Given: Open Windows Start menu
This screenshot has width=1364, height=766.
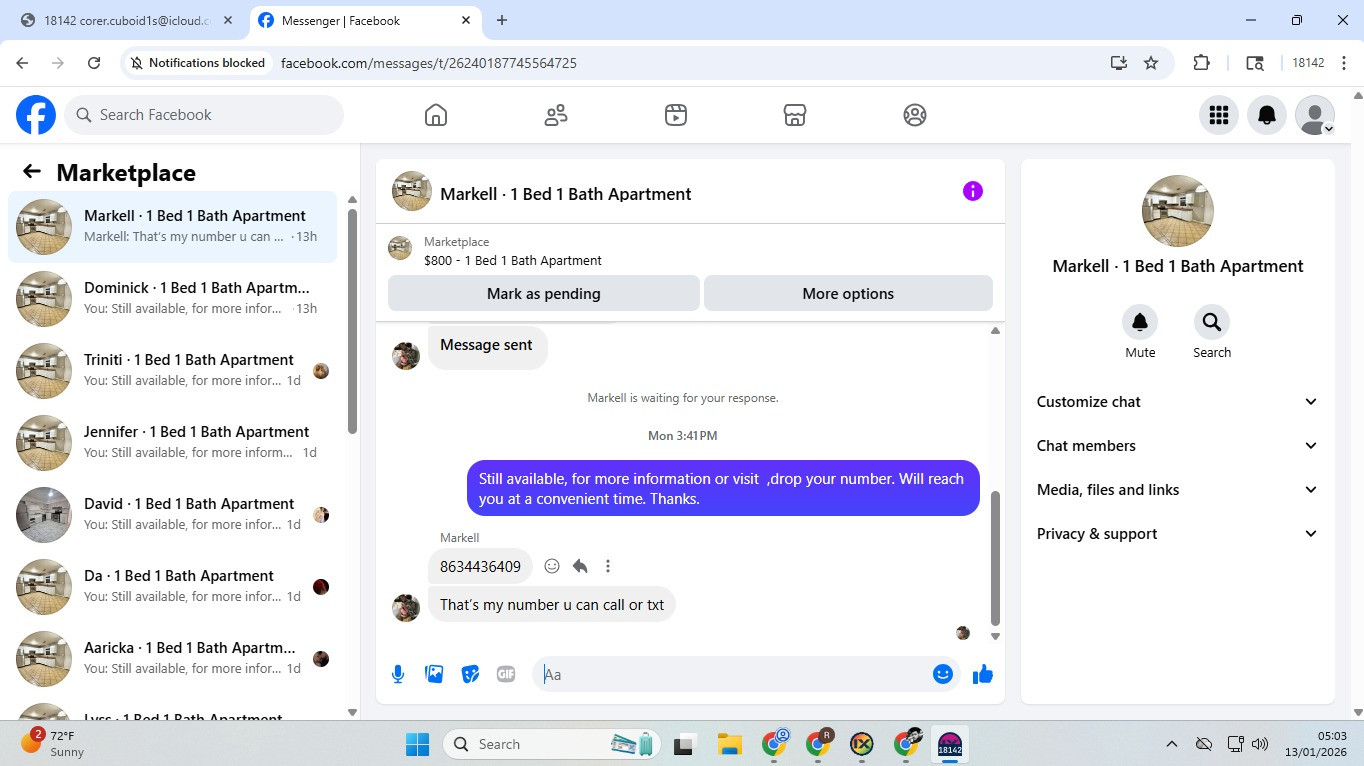Looking at the screenshot, I should click(x=417, y=744).
